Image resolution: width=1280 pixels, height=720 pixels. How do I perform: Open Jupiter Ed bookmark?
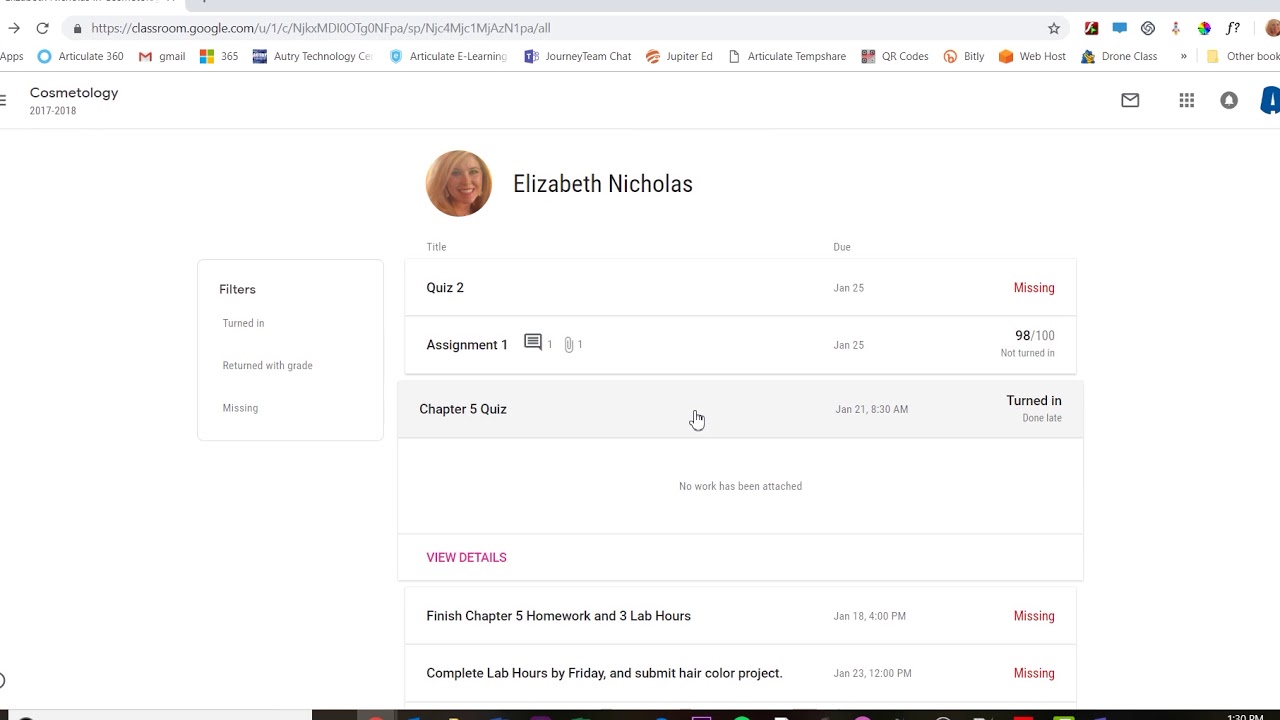coord(679,56)
